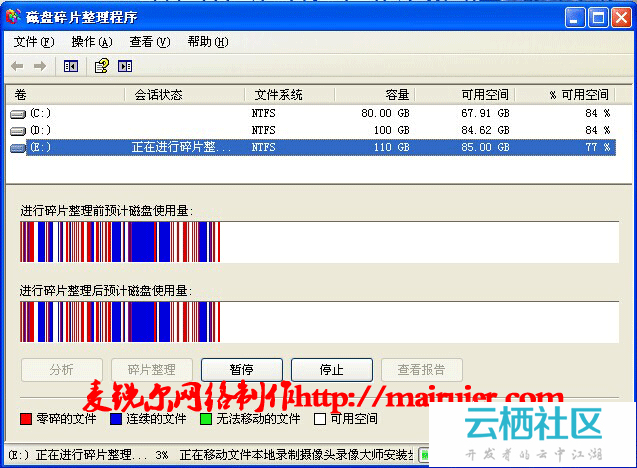The height and width of the screenshot is (468, 637).
Task: Minimize the defragmenter window
Action: 575,17
